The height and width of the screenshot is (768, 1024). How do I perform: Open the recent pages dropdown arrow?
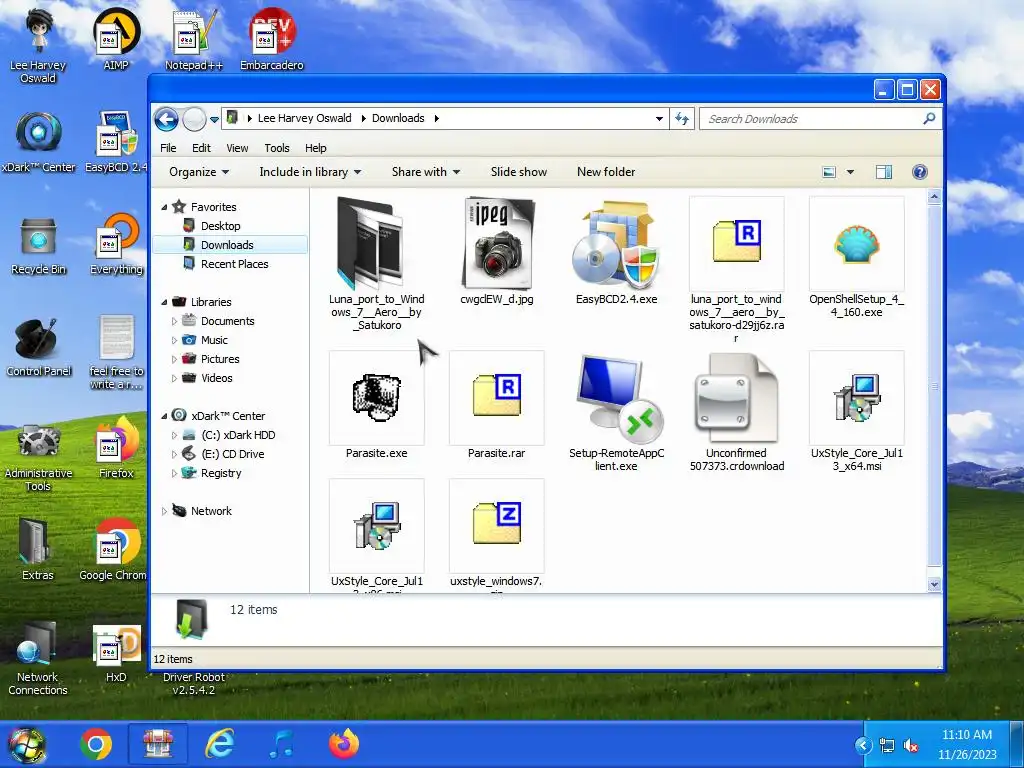point(214,120)
